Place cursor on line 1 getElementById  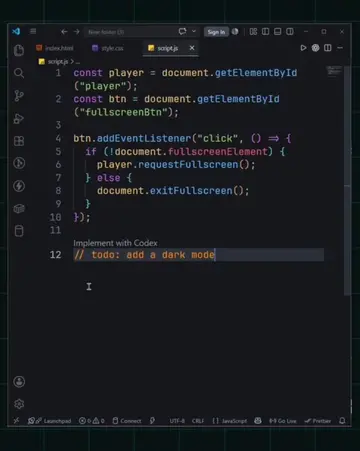click(256, 73)
